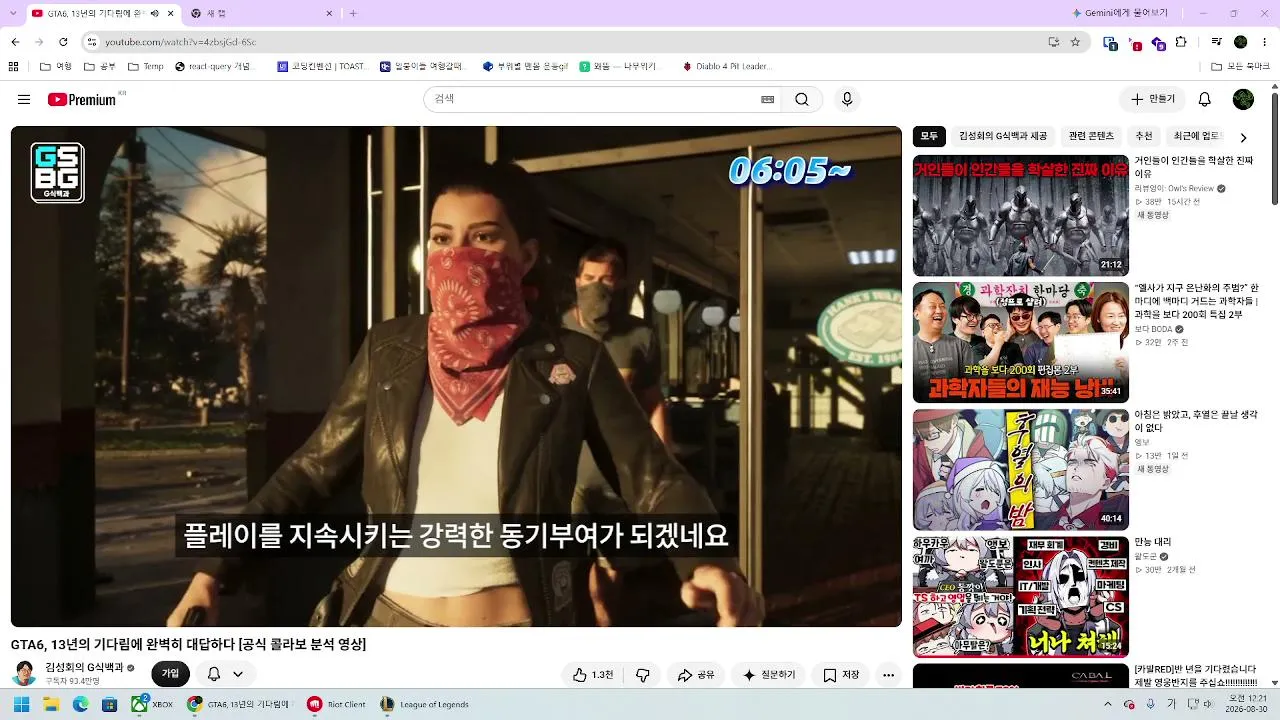Open the 공부 bookmark folder
Image resolution: width=1280 pixels, height=720 pixels.
(100, 67)
